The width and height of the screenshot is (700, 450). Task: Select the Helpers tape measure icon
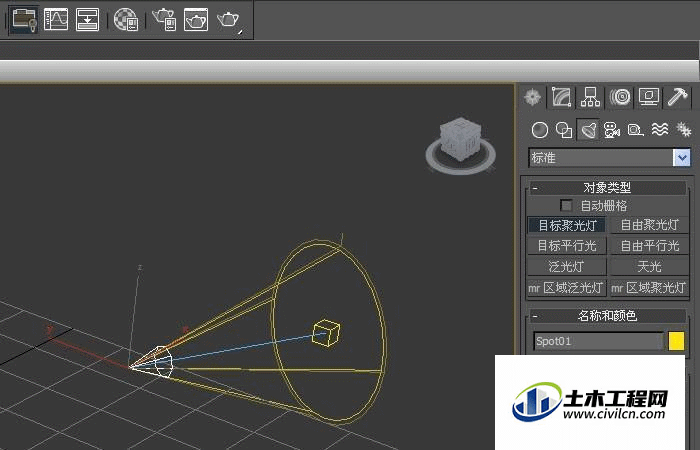point(636,130)
